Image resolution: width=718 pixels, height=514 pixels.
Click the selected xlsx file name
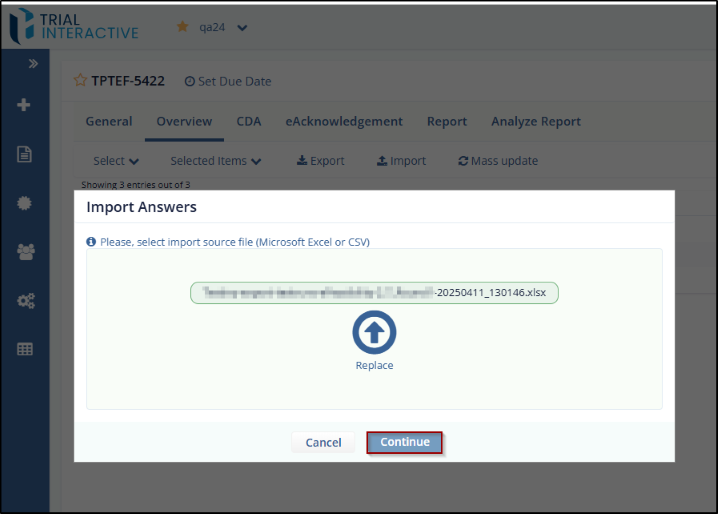374,293
